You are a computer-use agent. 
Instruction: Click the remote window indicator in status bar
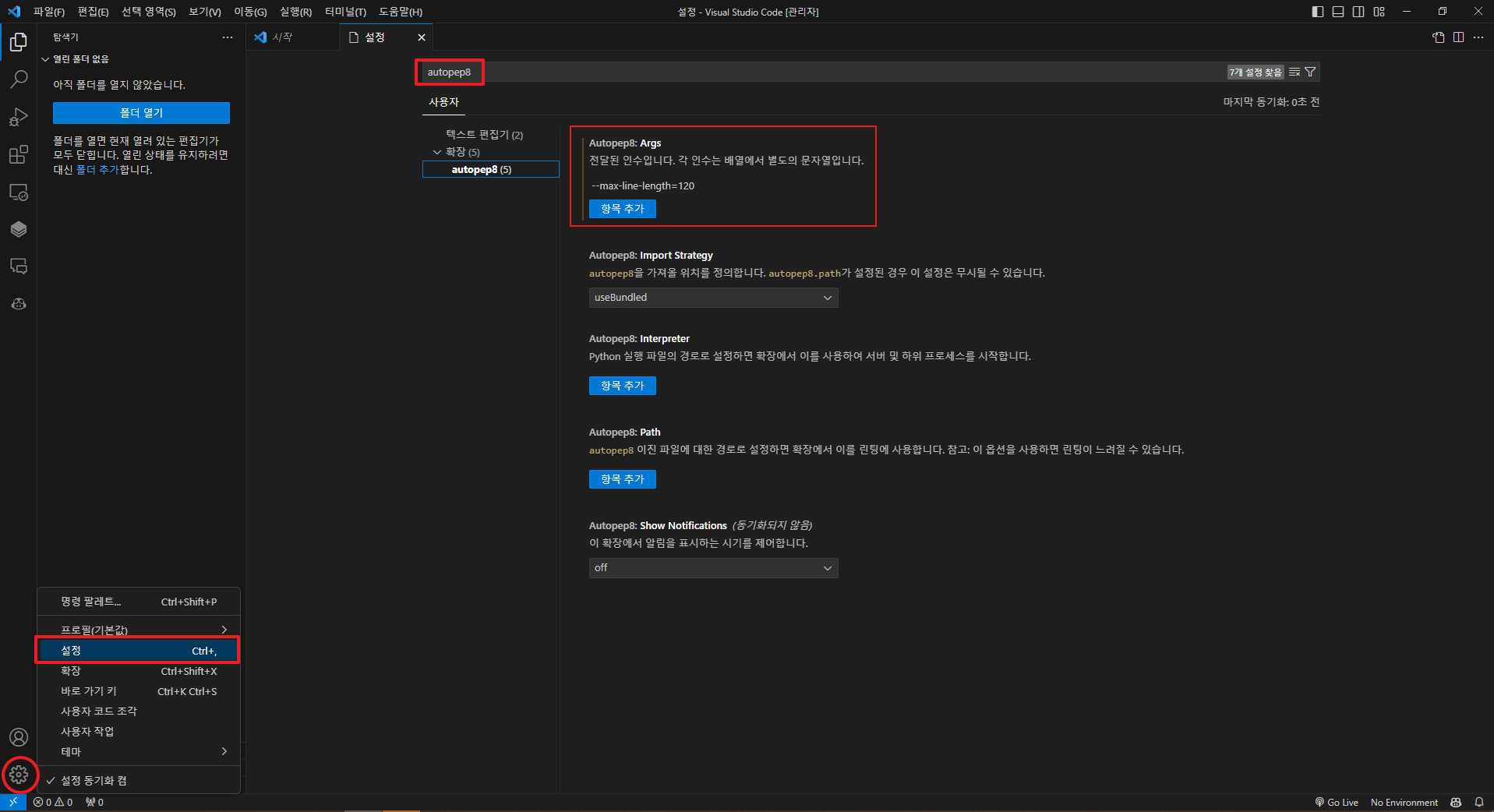13,802
